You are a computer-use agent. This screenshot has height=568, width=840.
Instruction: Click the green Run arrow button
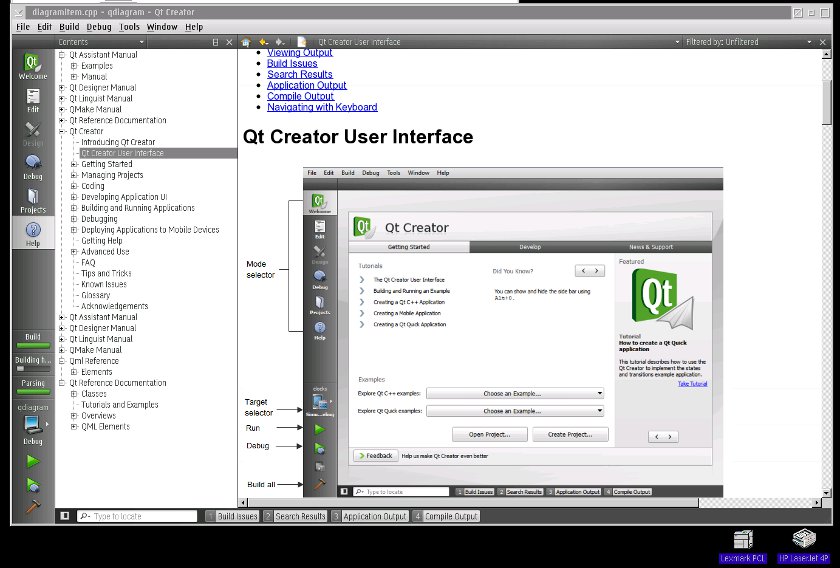pos(33,461)
